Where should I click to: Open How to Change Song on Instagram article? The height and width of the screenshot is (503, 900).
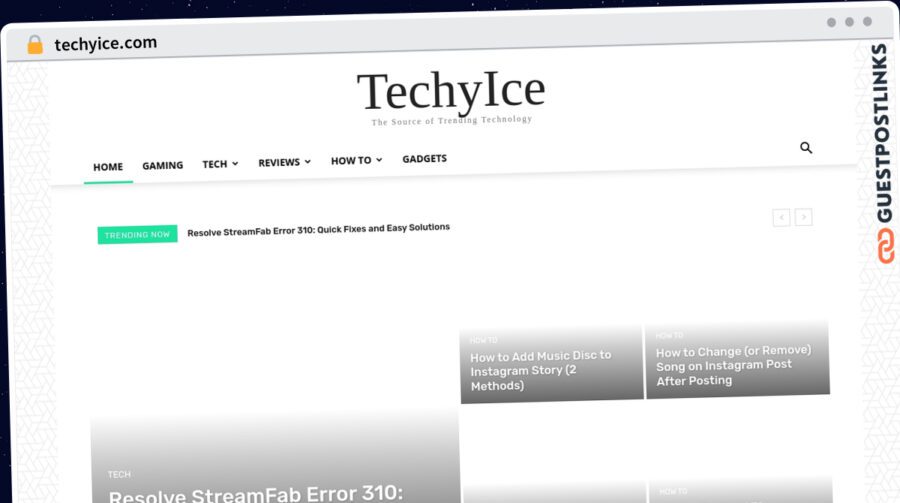733,366
